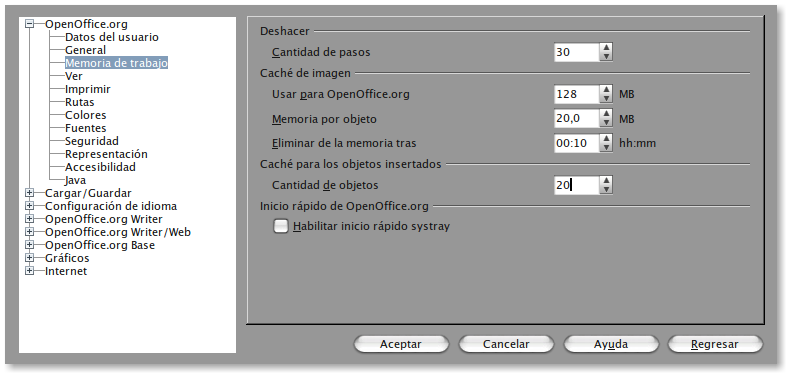This screenshot has width=786, height=373.
Task: Select OpenOffice.org Writer label
Action: click(x=104, y=219)
